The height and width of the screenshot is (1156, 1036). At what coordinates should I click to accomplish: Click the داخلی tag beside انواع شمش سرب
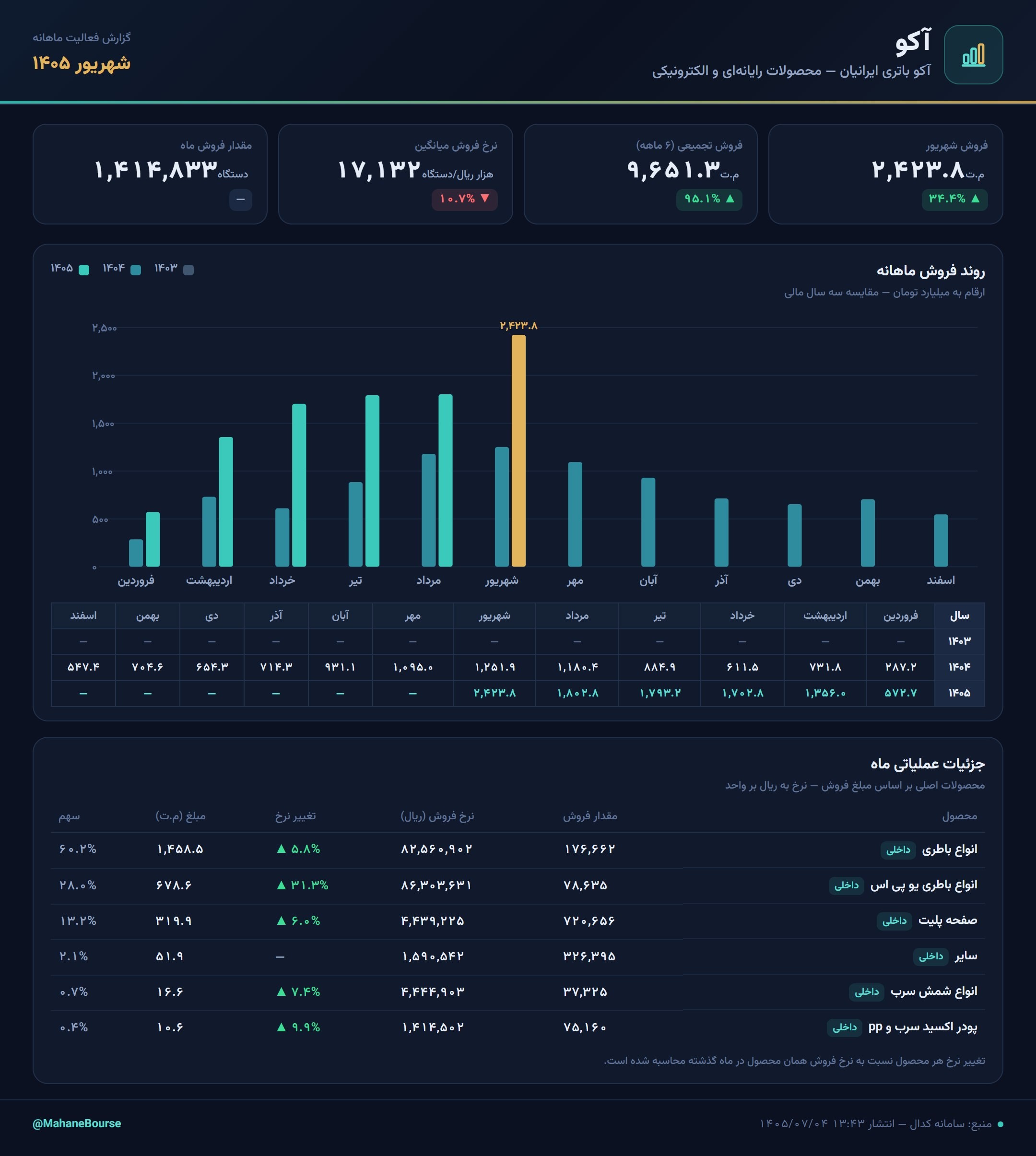pyautogui.click(x=866, y=991)
